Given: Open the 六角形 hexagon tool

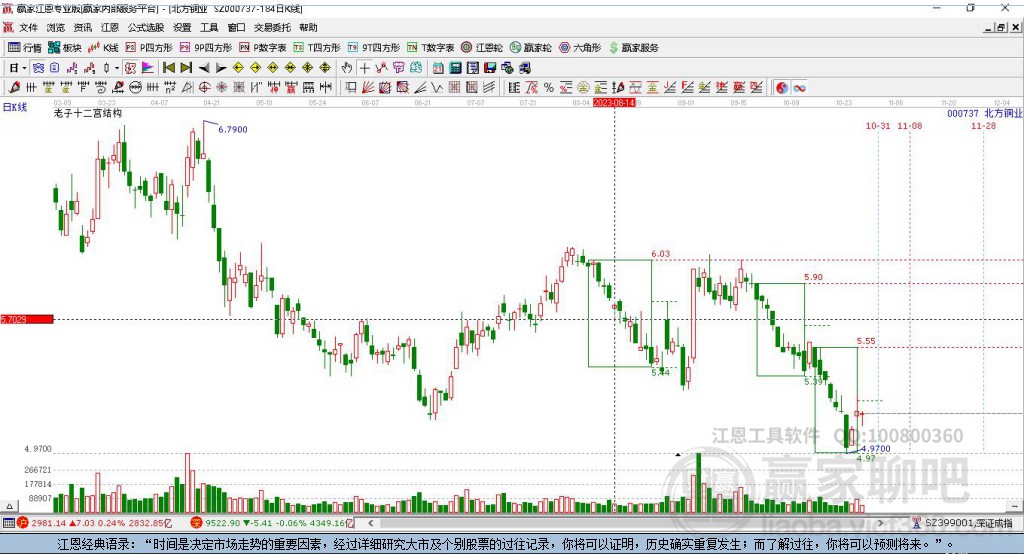Looking at the screenshot, I should (x=579, y=47).
